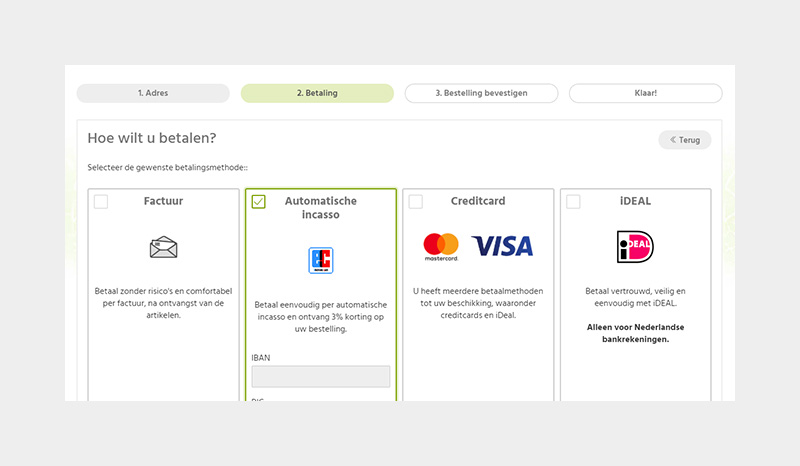Go to step 1. Adres
Viewport: 800px width, 466px height.
pos(153,93)
